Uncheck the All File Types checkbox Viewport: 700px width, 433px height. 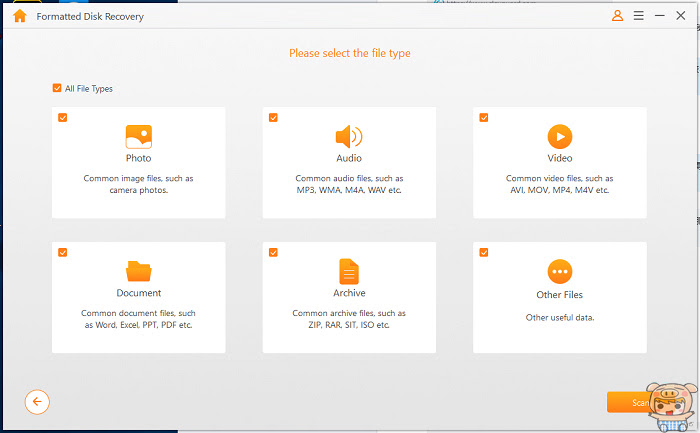tap(57, 88)
